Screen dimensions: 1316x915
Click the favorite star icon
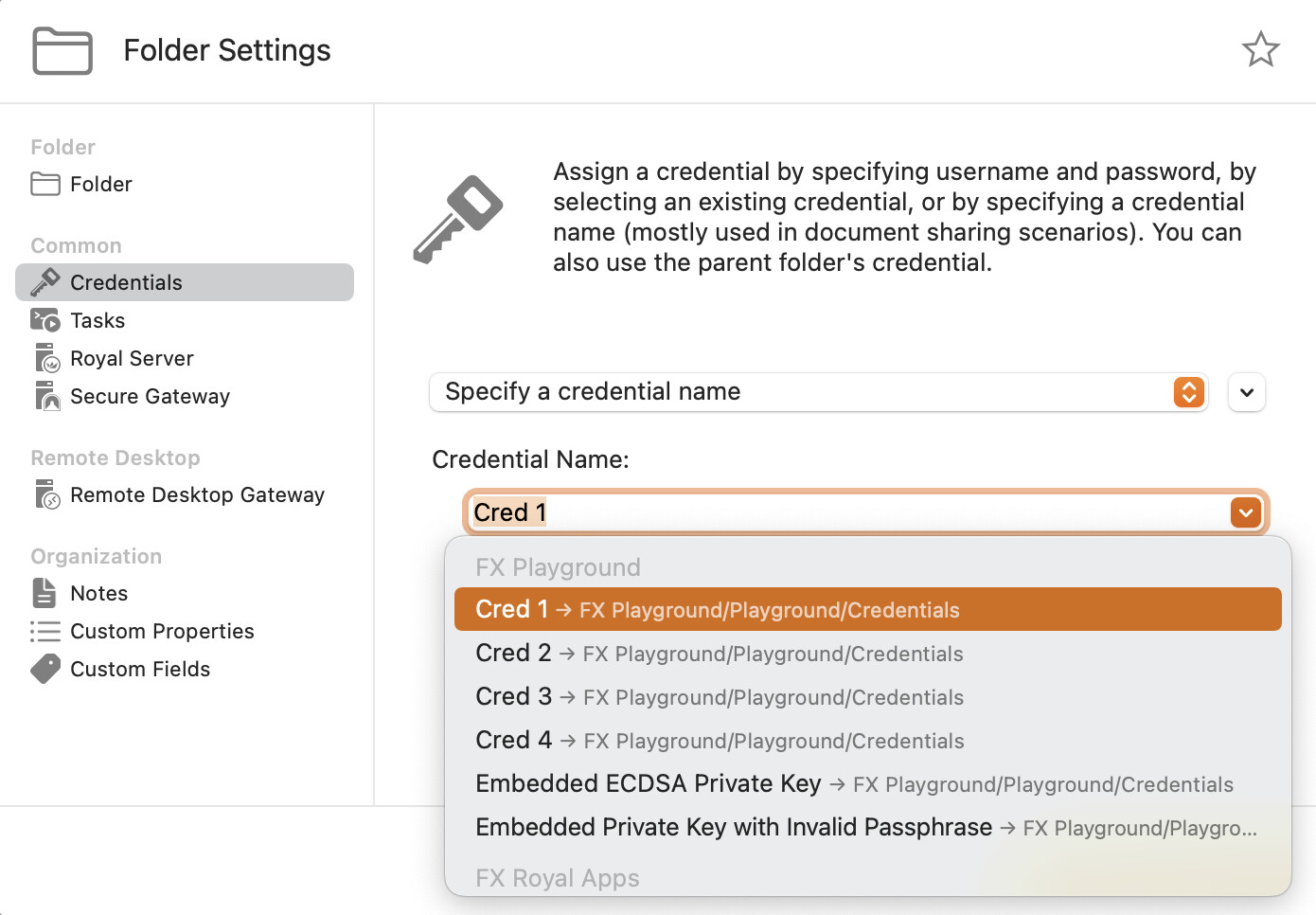click(x=1260, y=50)
